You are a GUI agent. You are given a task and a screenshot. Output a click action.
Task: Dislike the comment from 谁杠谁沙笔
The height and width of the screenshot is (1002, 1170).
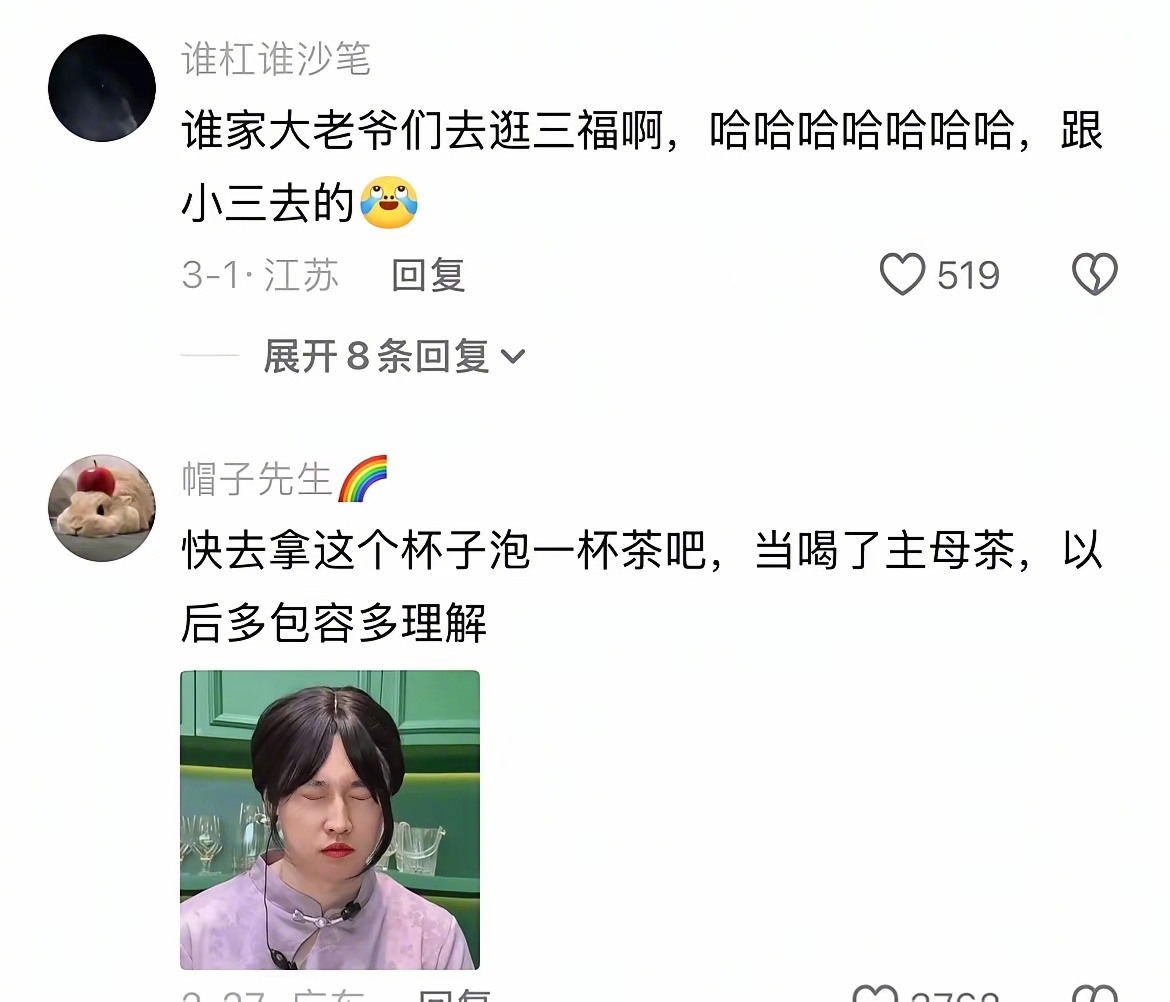point(1095,274)
